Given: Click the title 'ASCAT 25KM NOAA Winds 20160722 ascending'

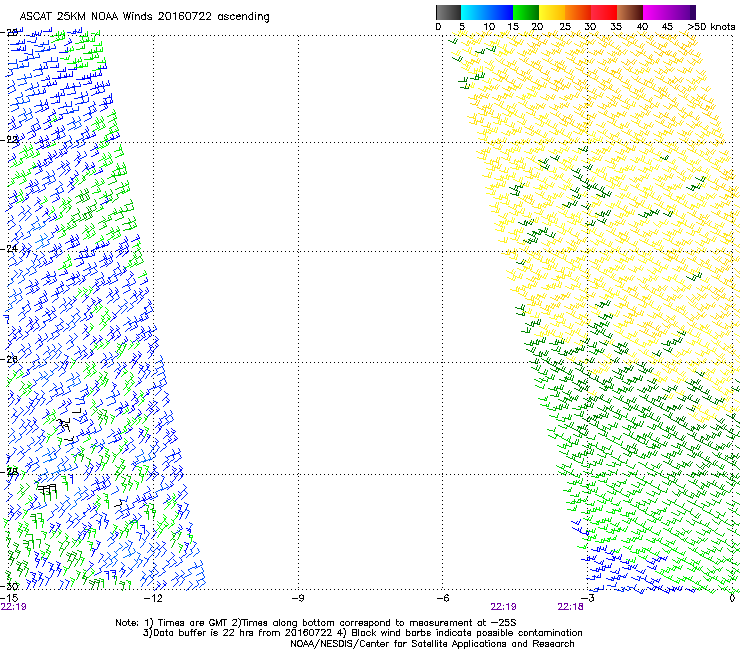Looking at the screenshot, I should point(144,17).
